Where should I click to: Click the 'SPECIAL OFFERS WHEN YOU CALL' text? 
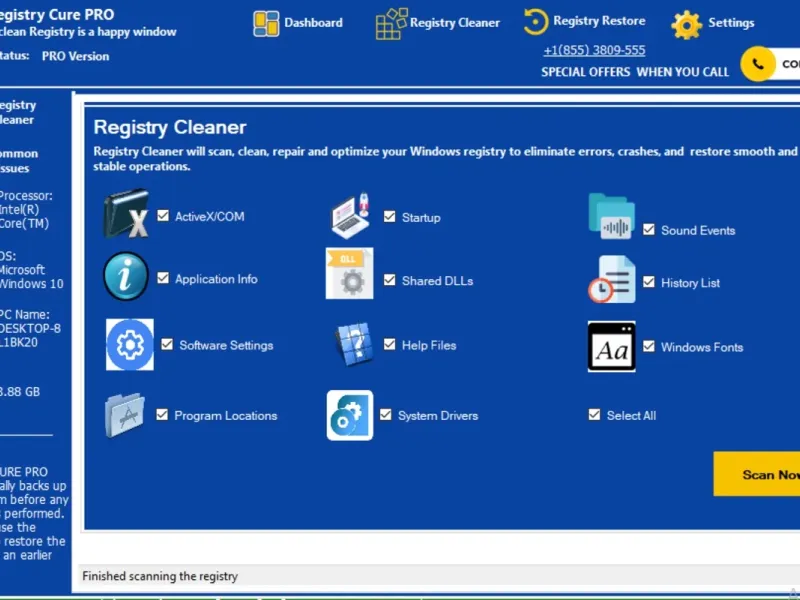click(x=635, y=72)
